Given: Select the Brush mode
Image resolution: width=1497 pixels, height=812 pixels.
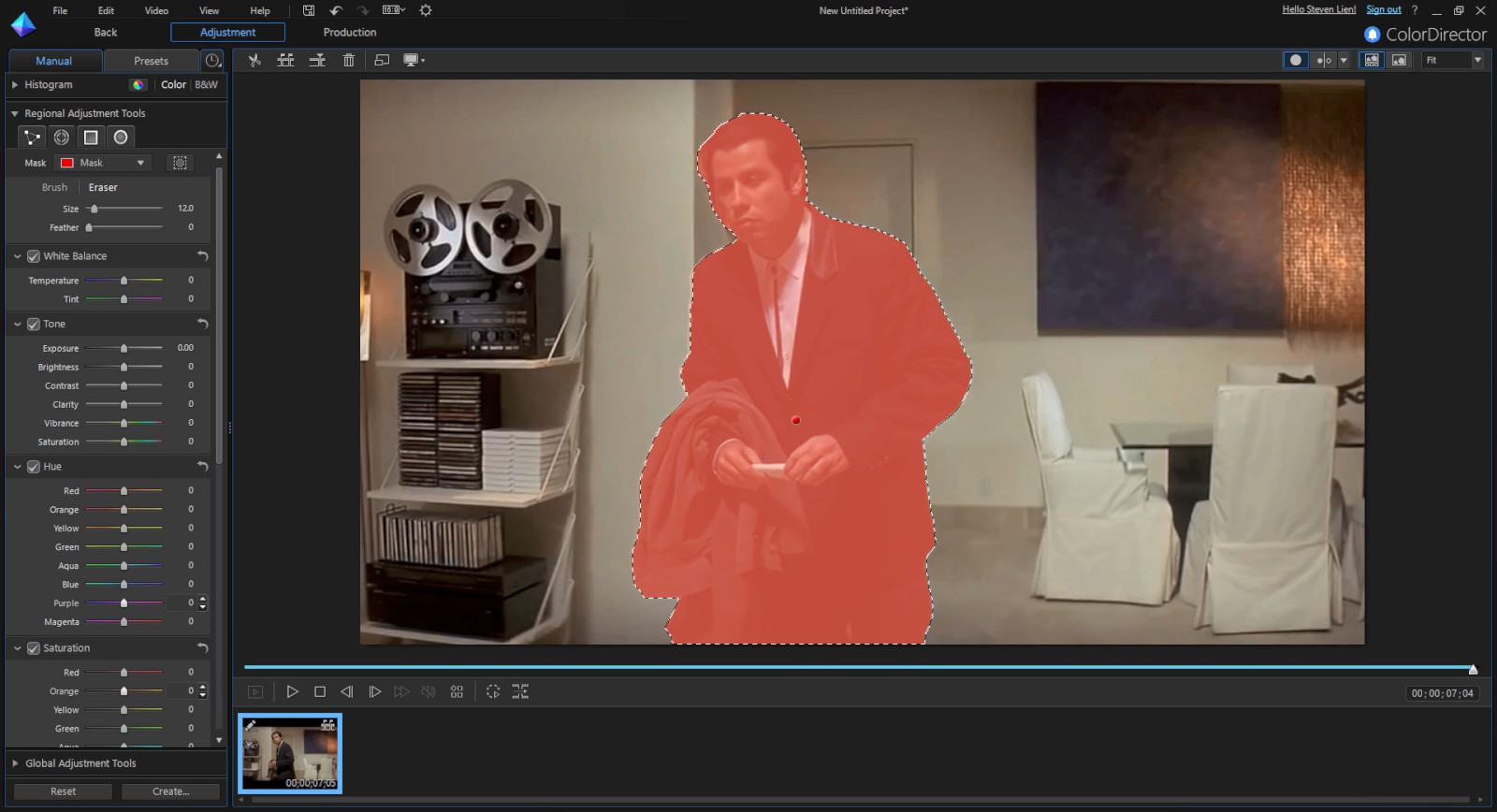Looking at the screenshot, I should click(x=54, y=187).
